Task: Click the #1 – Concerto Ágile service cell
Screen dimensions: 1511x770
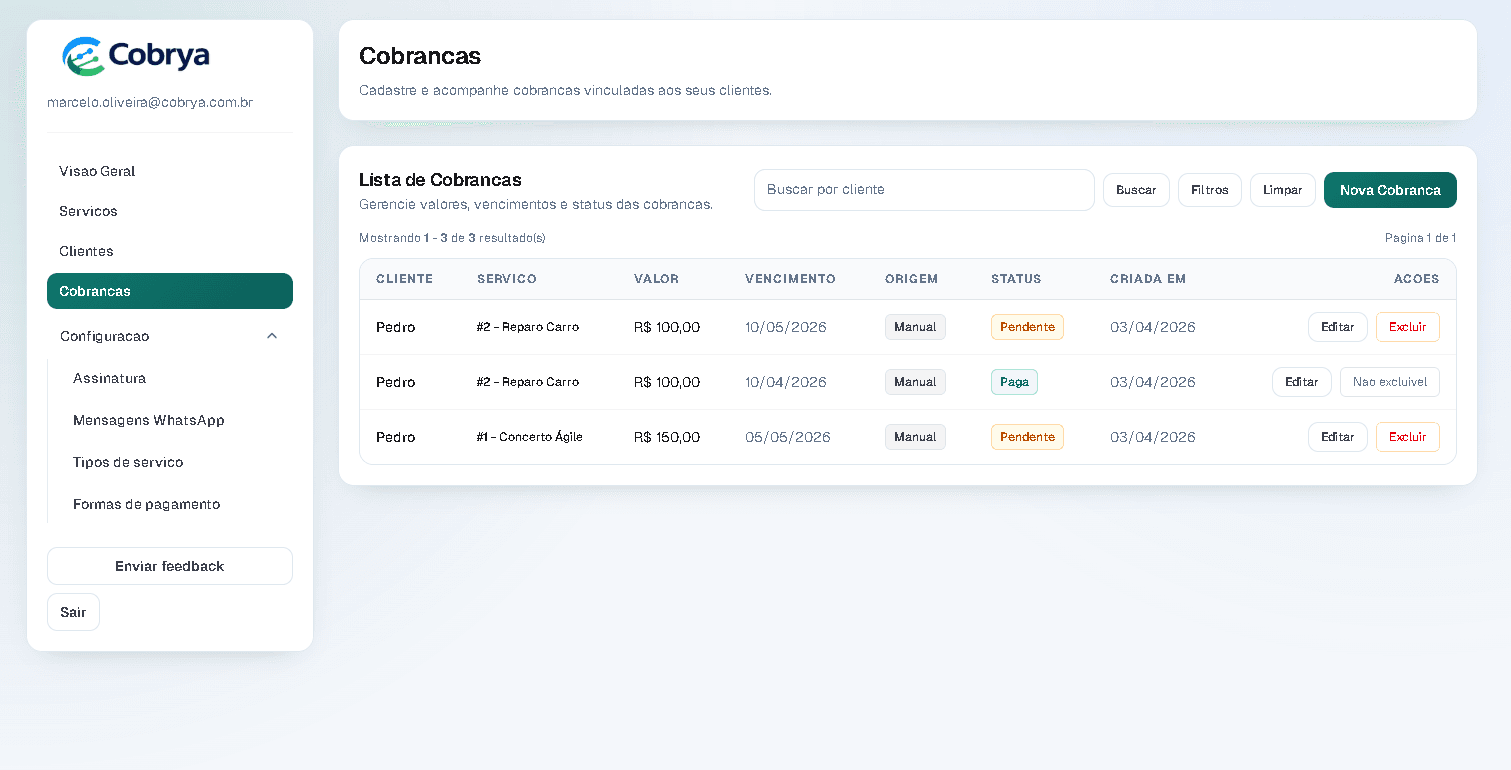Action: [530, 437]
